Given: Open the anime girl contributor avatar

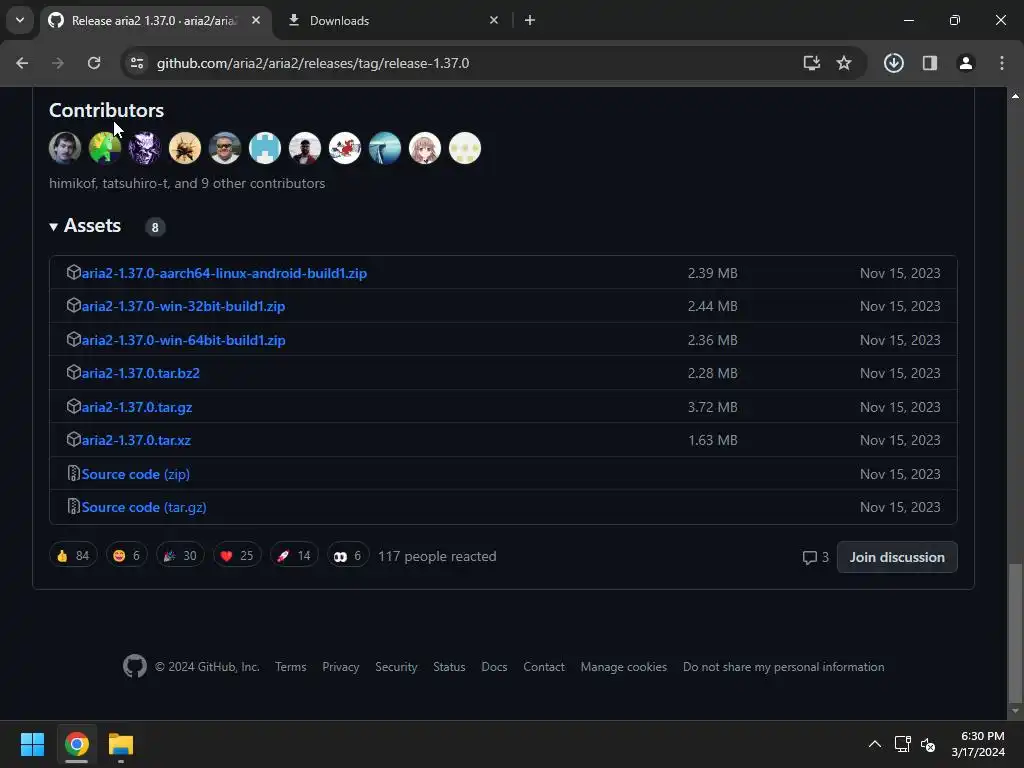Looking at the screenshot, I should [424, 148].
